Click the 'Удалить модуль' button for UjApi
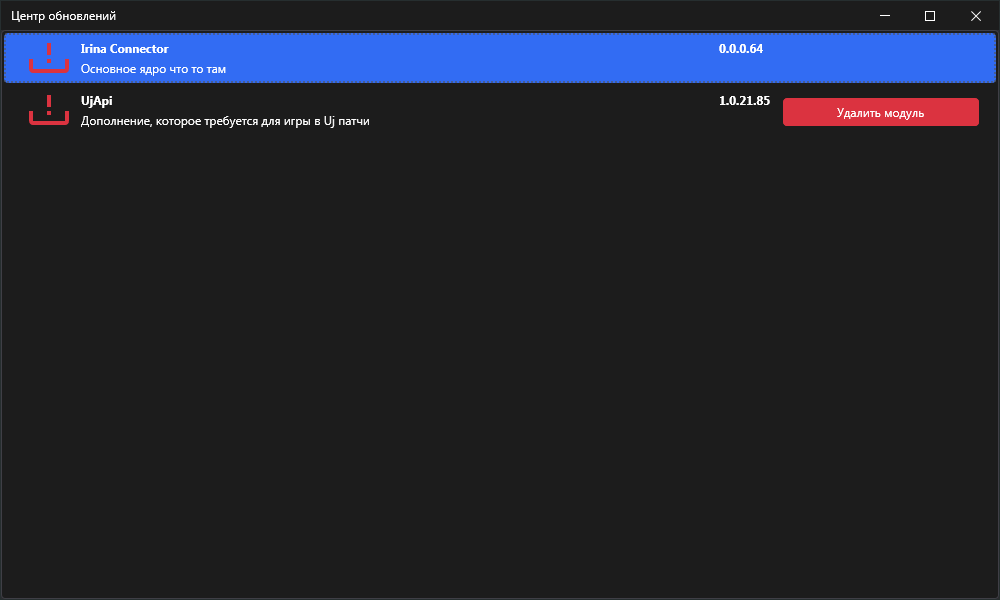The image size is (1000, 600). pyautogui.click(x=880, y=112)
